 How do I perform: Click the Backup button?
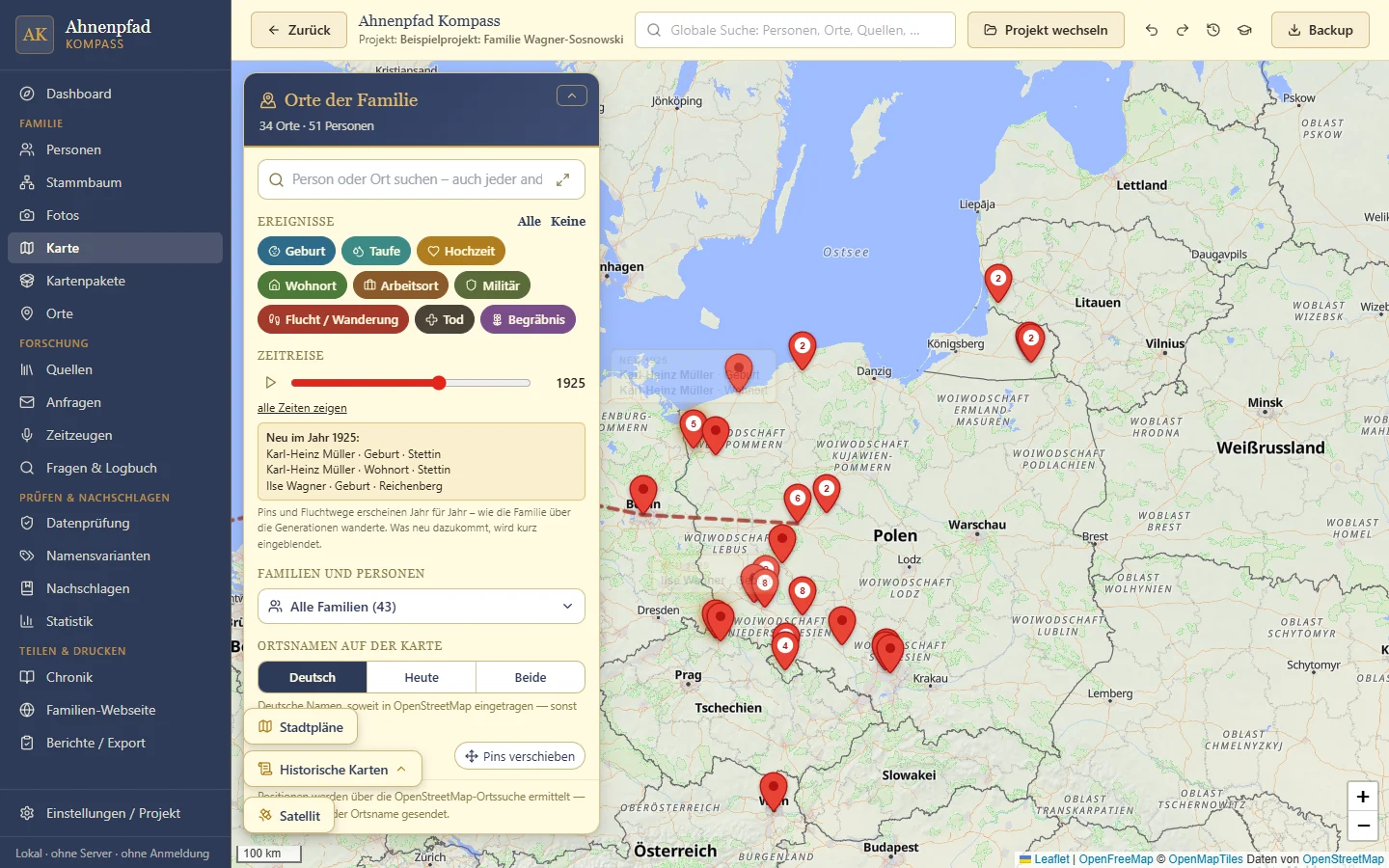(1321, 30)
